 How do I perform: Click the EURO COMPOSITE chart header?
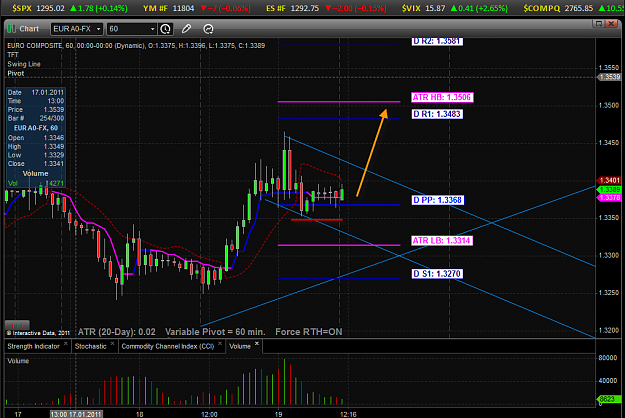click(136, 46)
